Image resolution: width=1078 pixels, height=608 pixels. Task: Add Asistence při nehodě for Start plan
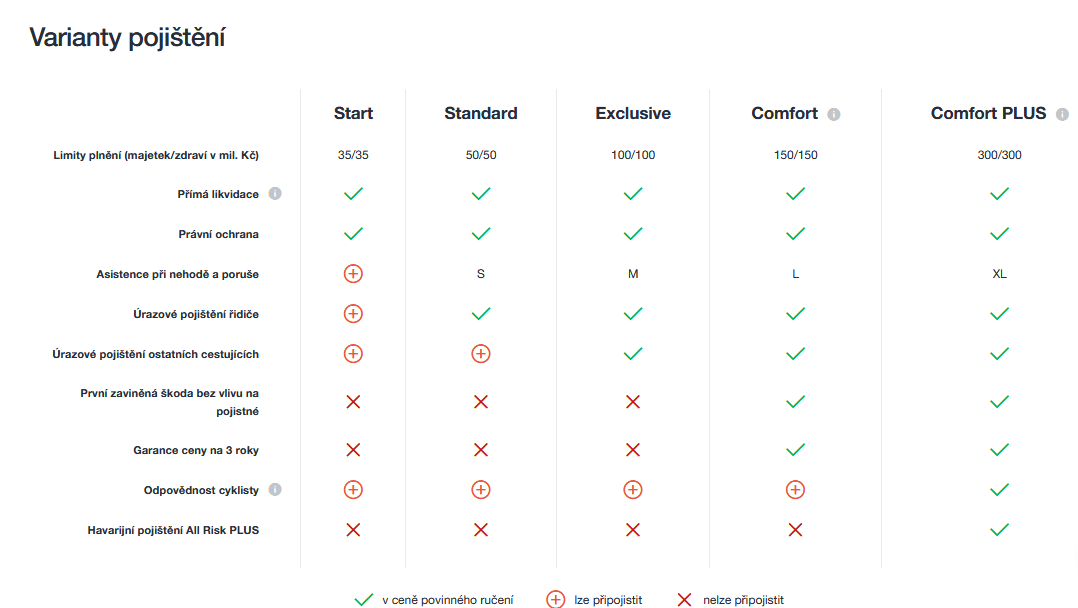353,274
